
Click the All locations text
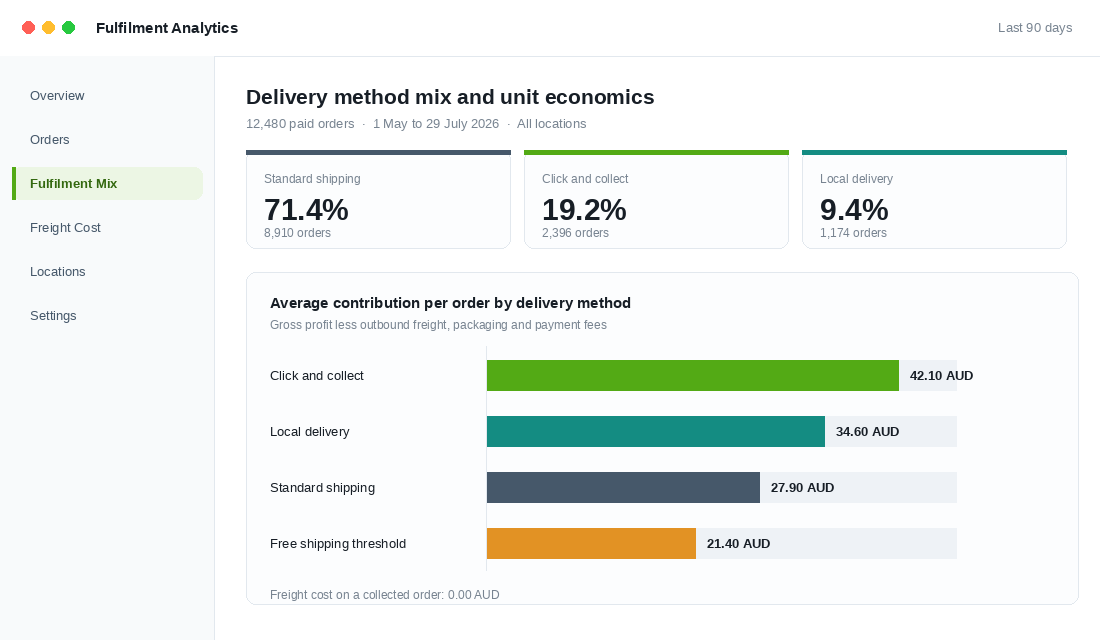pyautogui.click(x=551, y=124)
